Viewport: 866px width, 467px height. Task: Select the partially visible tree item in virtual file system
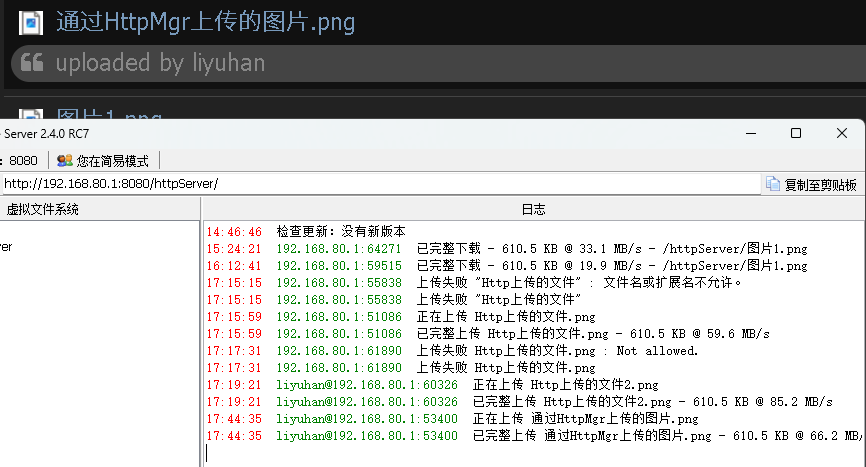point(6,247)
